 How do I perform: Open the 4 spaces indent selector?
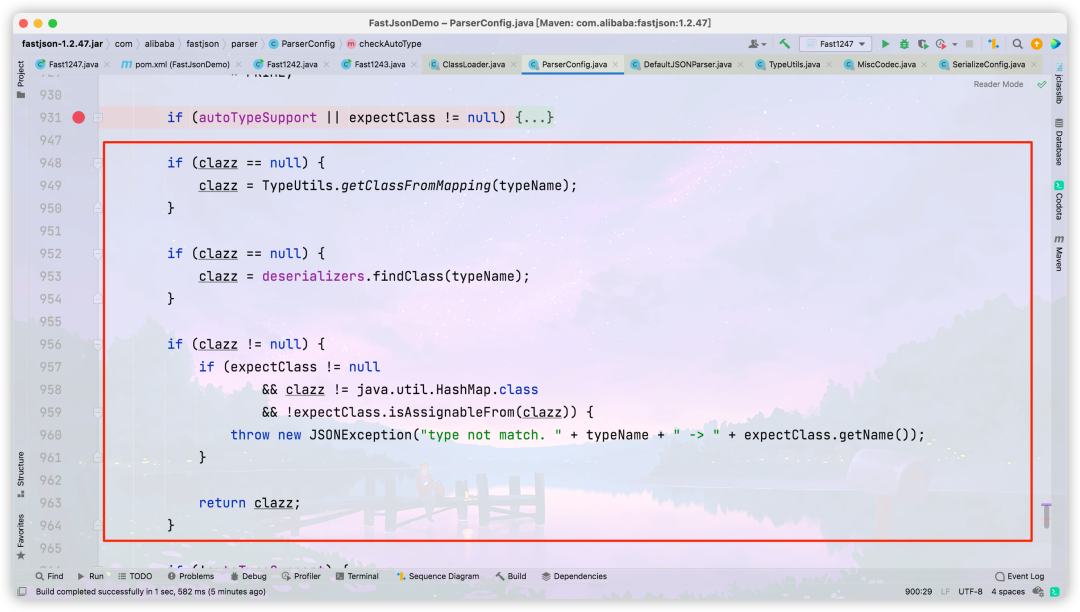(1008, 591)
